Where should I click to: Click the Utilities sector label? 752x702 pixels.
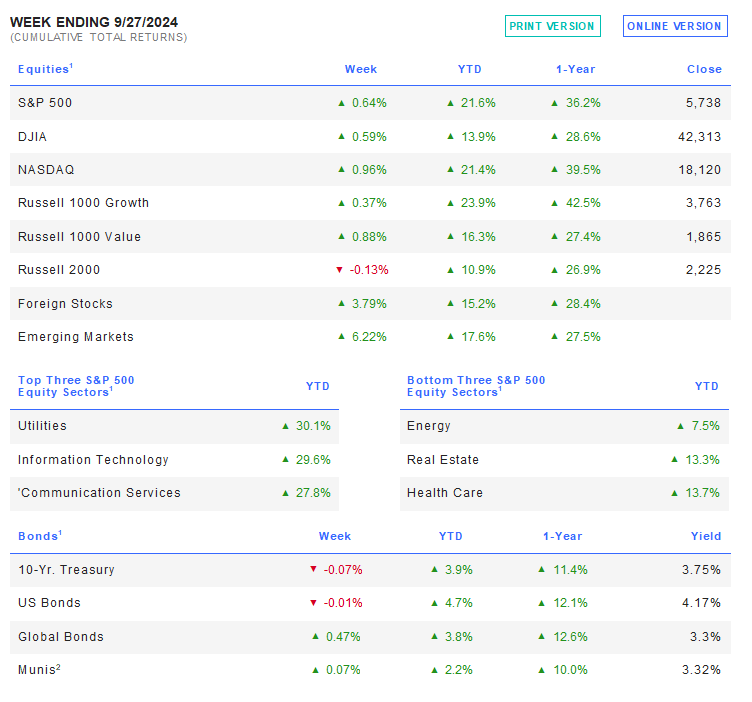[42, 425]
